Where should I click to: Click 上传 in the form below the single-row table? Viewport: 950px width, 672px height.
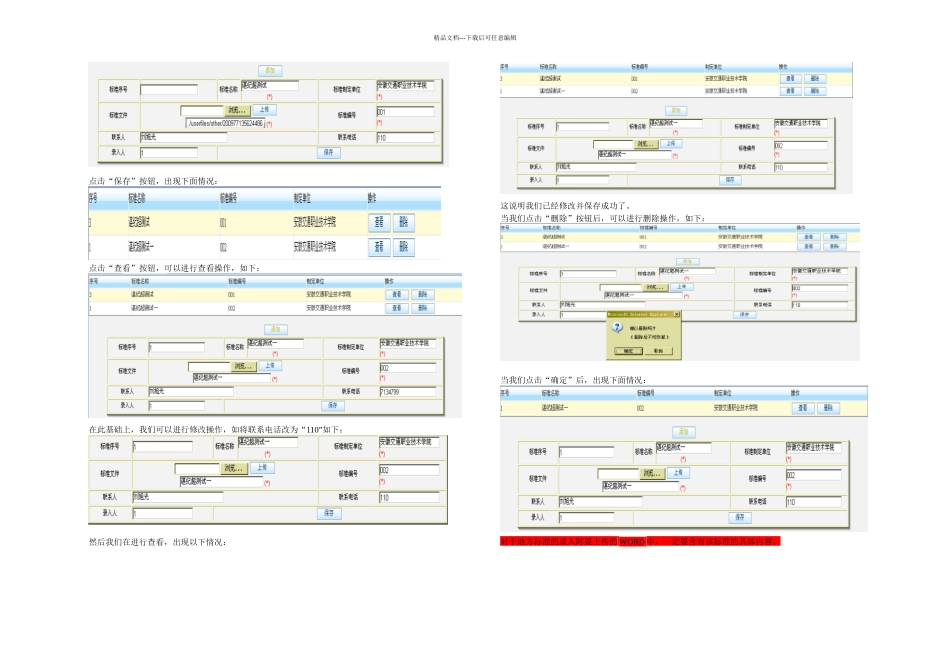tap(678, 473)
